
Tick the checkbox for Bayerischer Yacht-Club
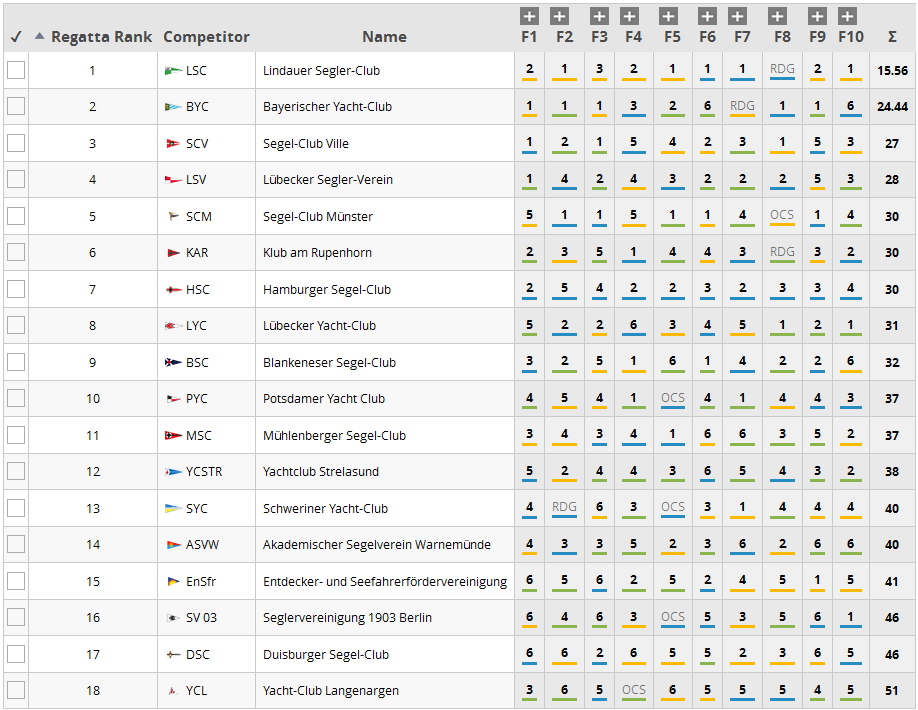(16, 107)
